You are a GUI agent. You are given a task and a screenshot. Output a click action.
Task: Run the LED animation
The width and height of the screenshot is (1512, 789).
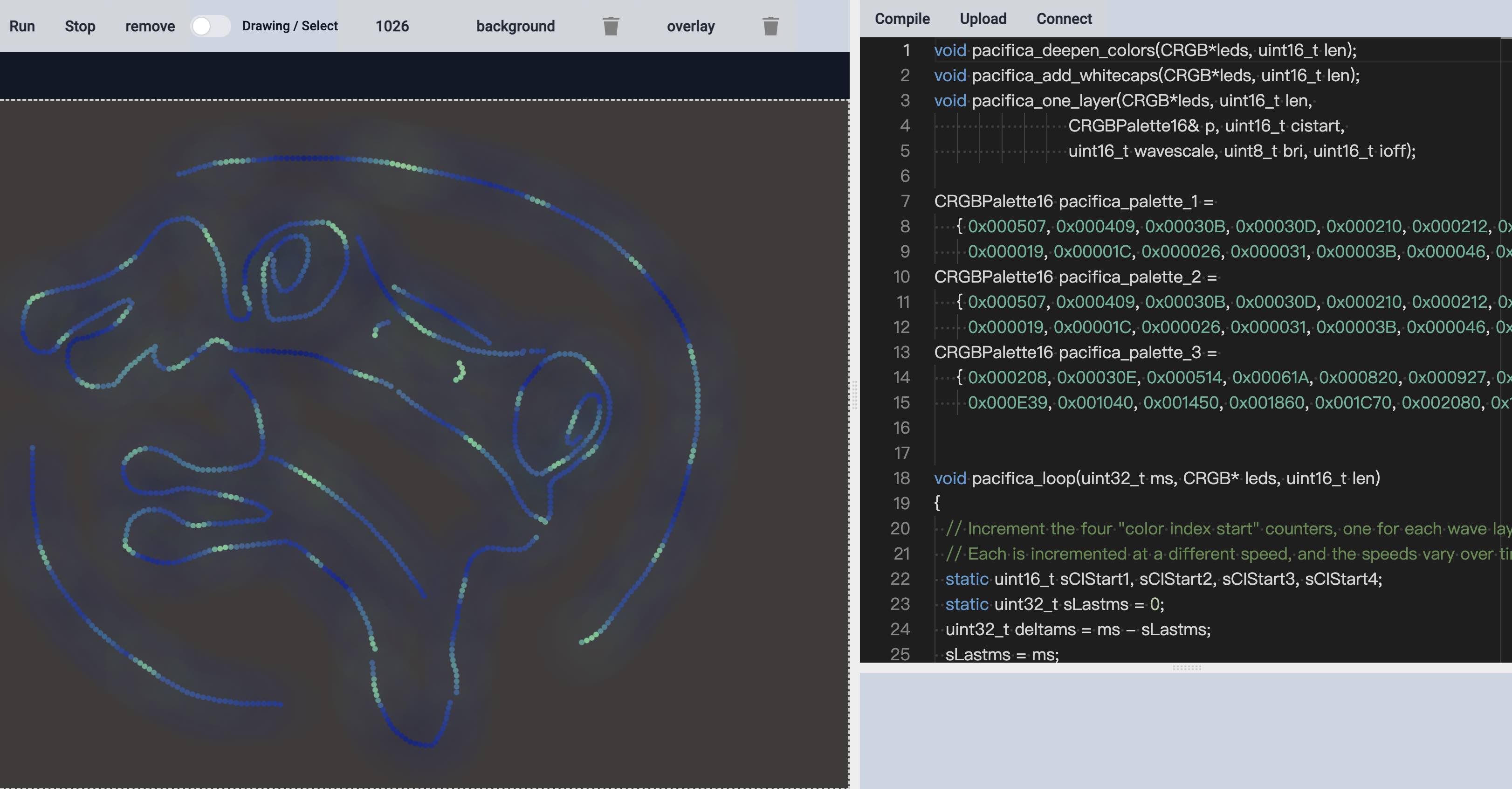[22, 27]
